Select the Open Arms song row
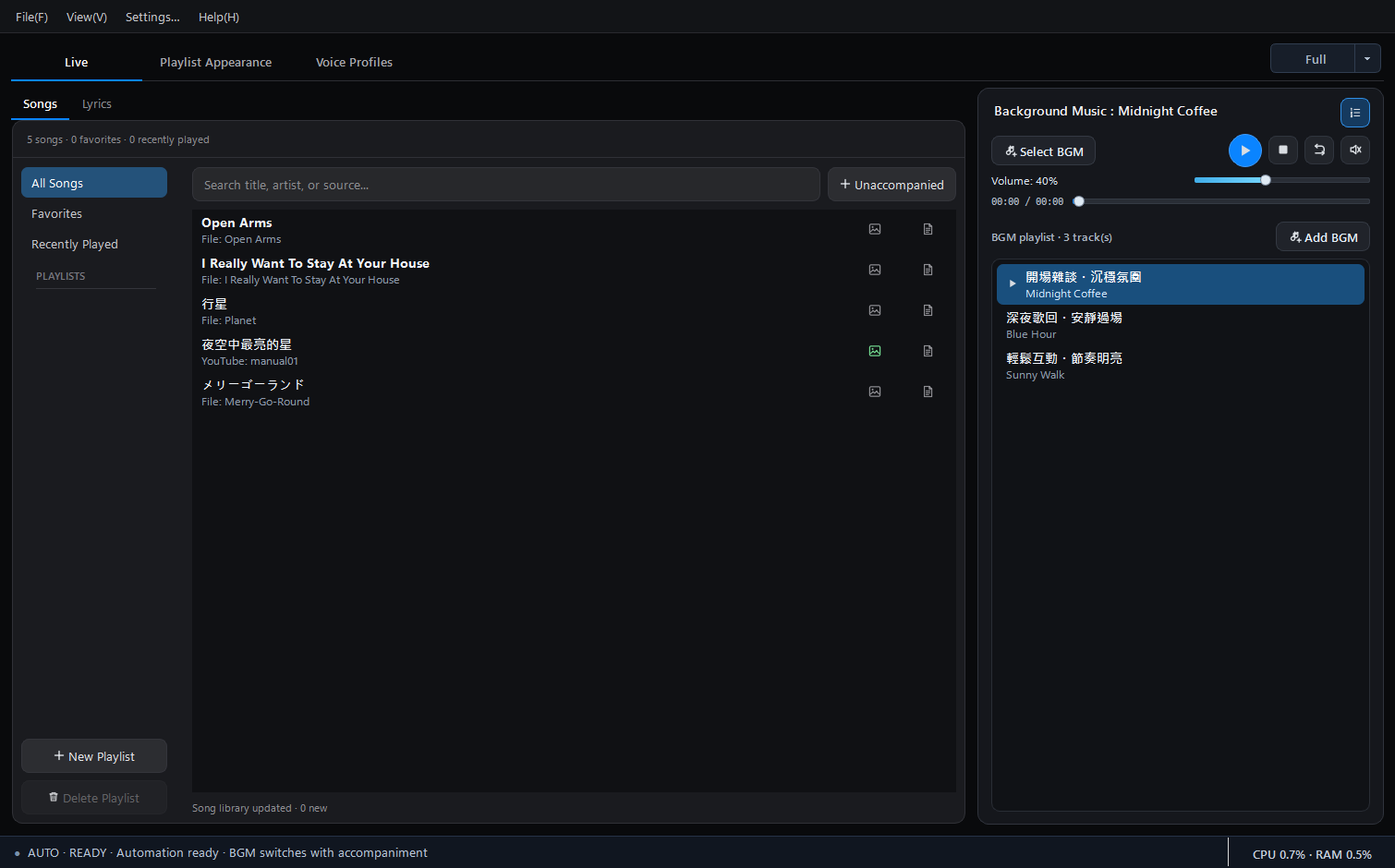This screenshot has width=1395, height=868. 574,230
